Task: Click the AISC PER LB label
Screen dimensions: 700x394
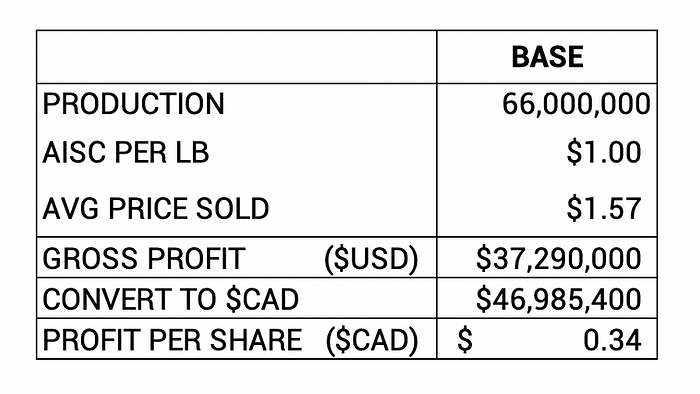Action: click(x=125, y=152)
